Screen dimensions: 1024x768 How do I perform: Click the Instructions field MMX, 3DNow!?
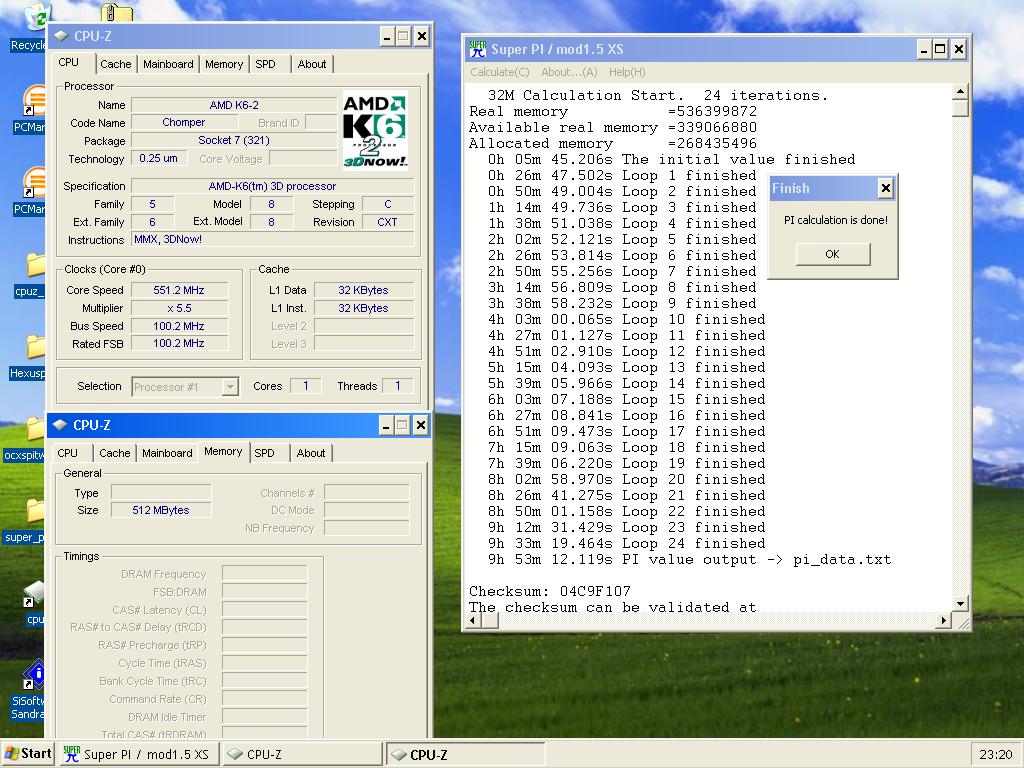coord(272,240)
